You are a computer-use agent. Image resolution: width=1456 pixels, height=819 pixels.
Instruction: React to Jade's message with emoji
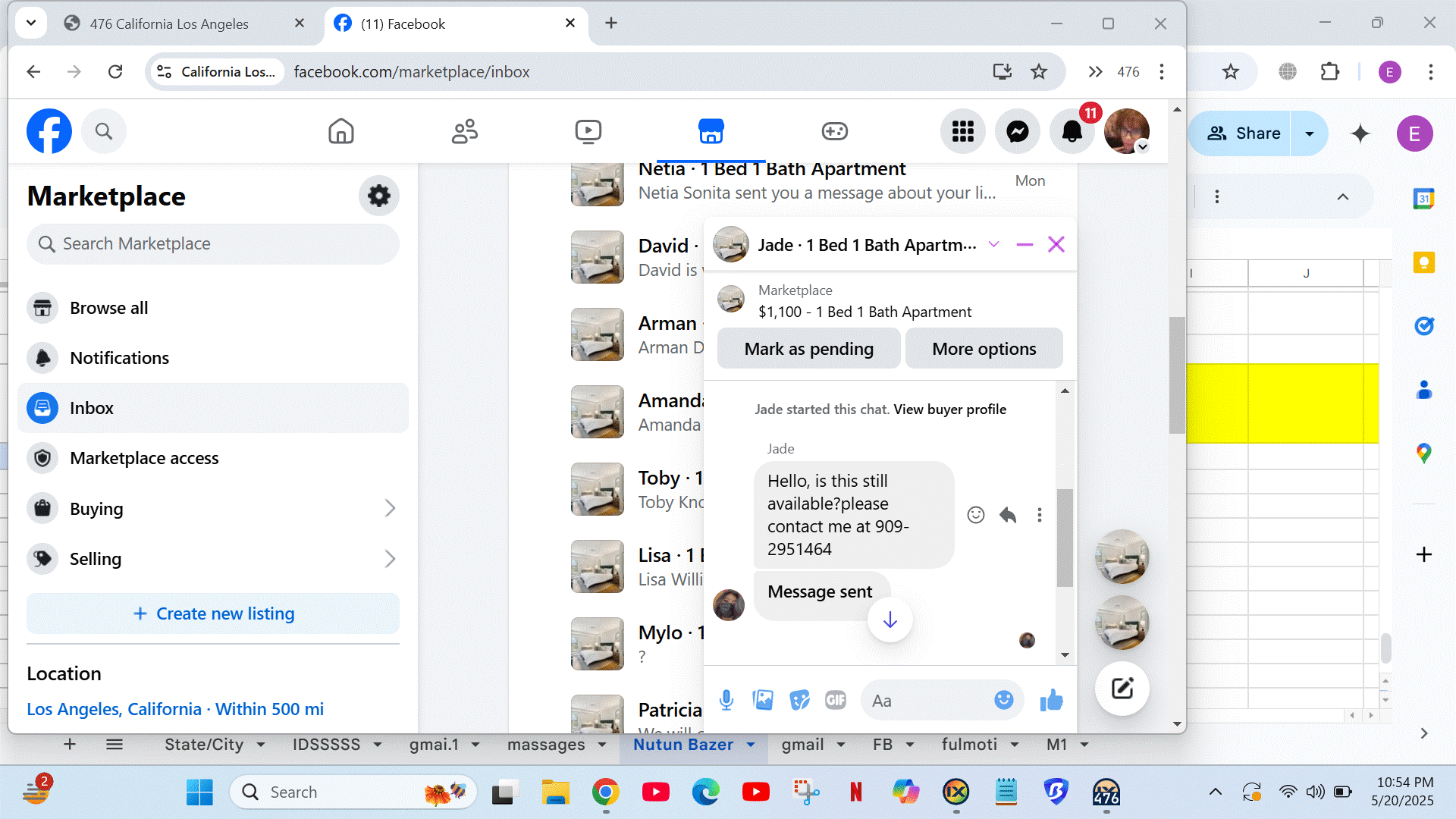975,516
